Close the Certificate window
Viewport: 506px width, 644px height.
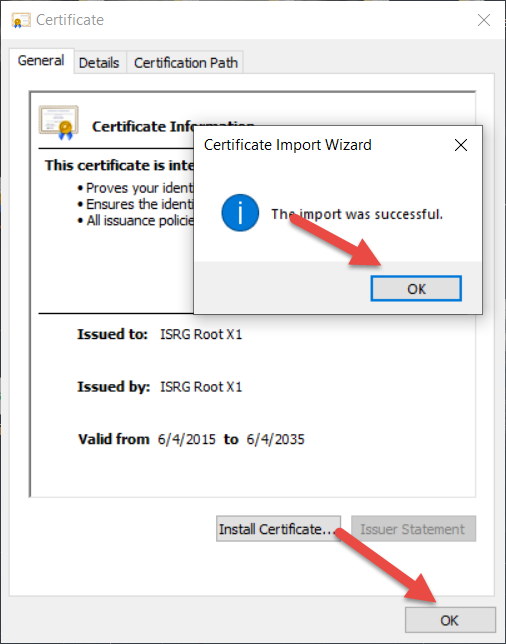click(484, 20)
